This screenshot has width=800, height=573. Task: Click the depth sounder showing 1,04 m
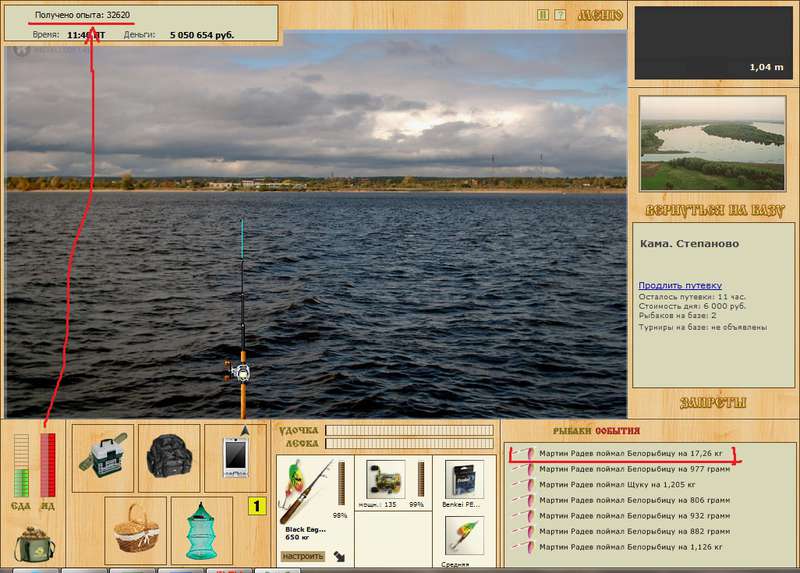[x=713, y=42]
